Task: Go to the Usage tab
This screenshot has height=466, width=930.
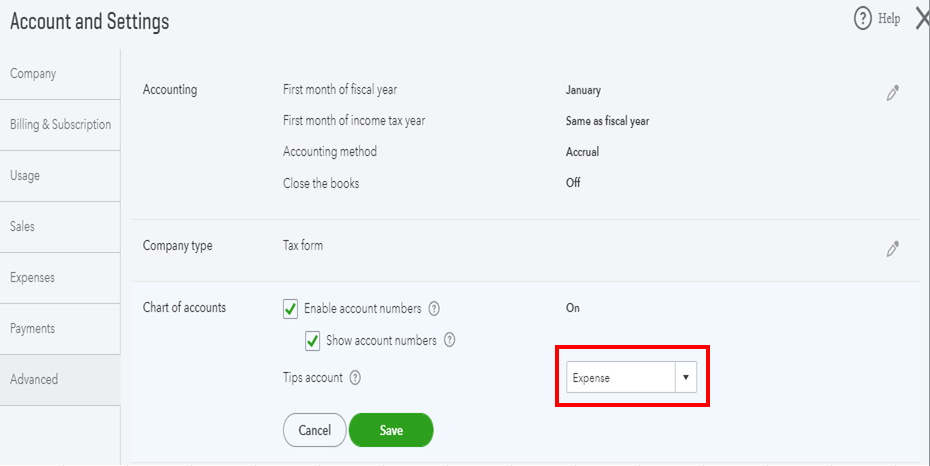Action: coord(25,176)
